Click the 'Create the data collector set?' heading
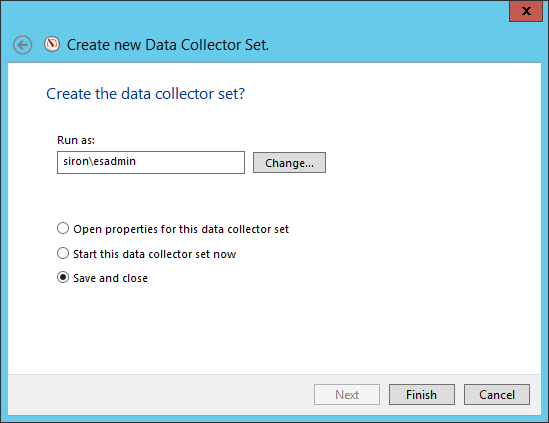 pos(145,94)
